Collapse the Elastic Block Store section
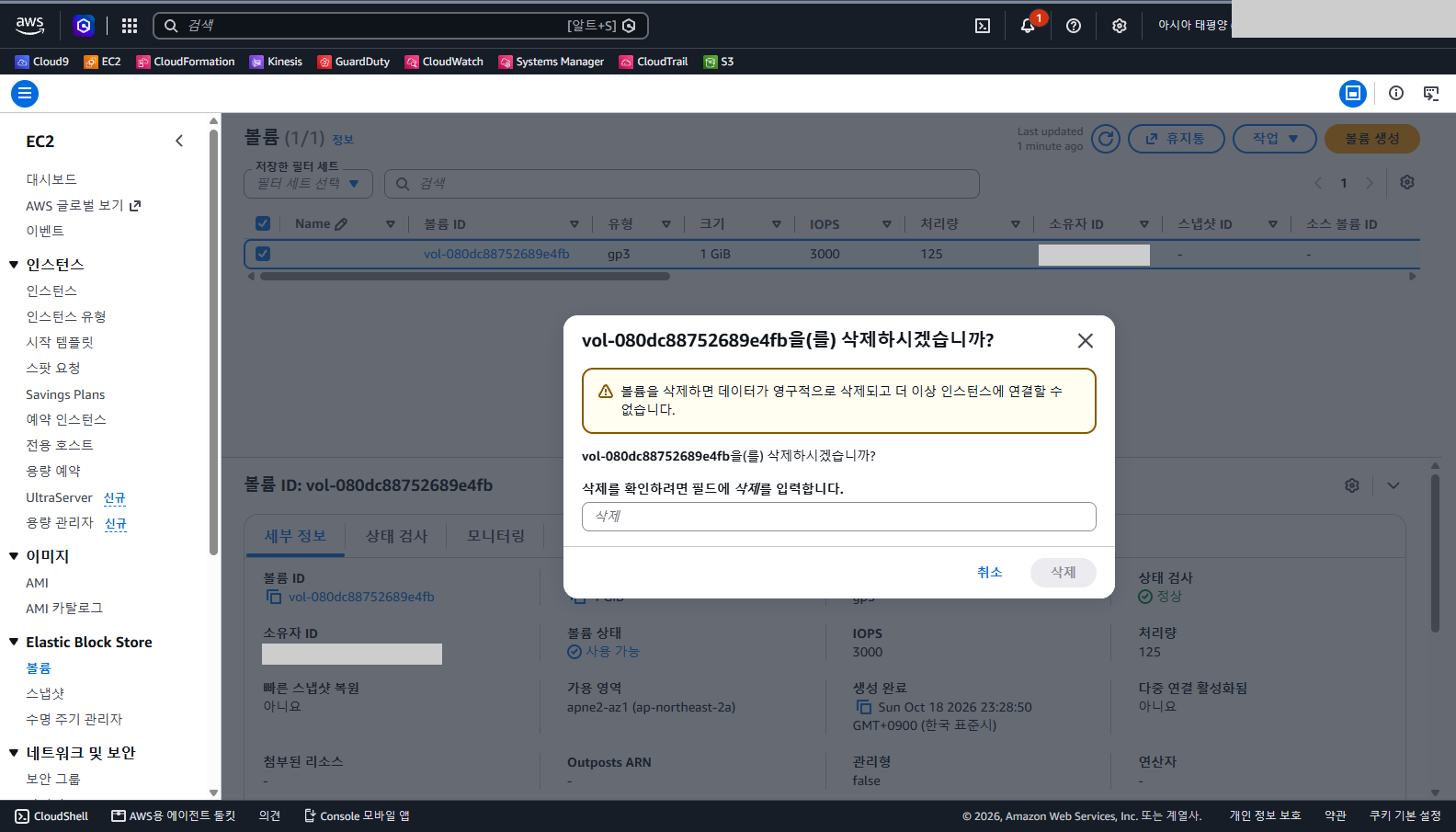Image resolution: width=1456 pixels, height=832 pixels. [x=14, y=642]
